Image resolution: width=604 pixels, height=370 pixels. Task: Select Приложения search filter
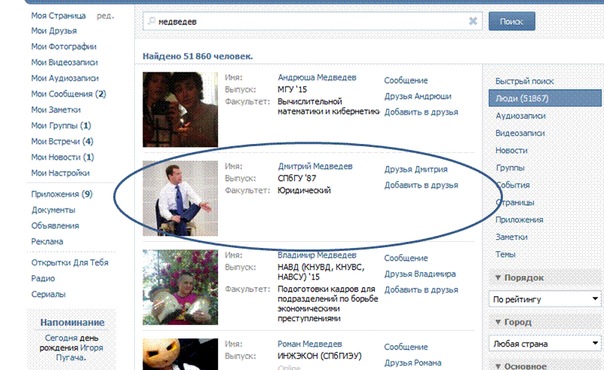tap(519, 220)
